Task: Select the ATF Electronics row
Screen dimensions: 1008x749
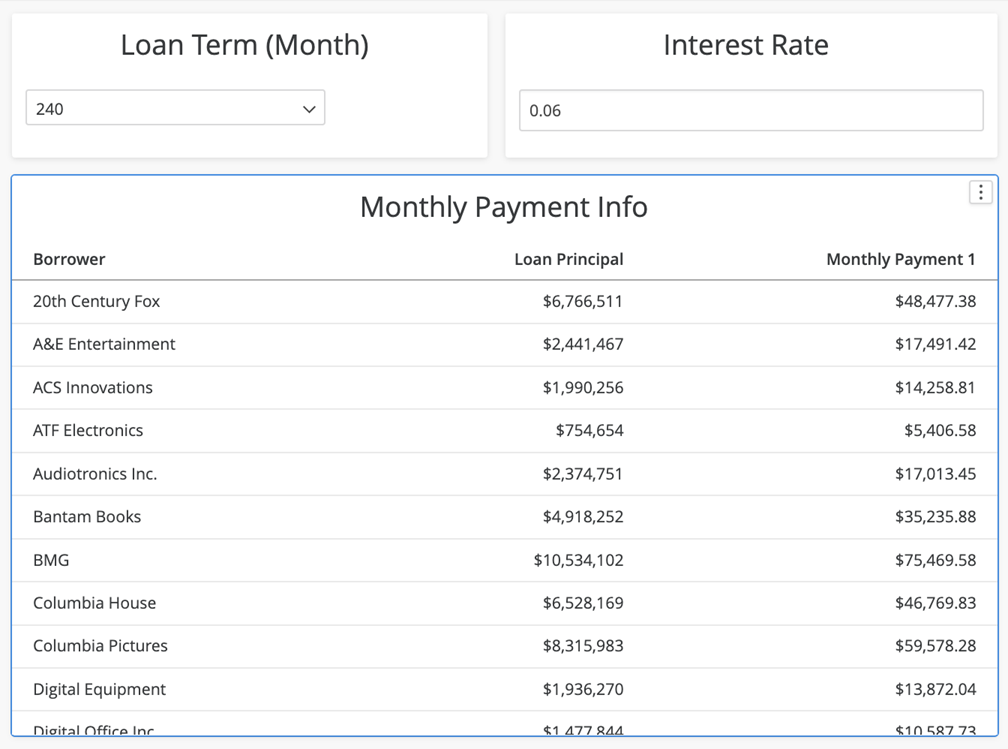Action: coord(88,430)
